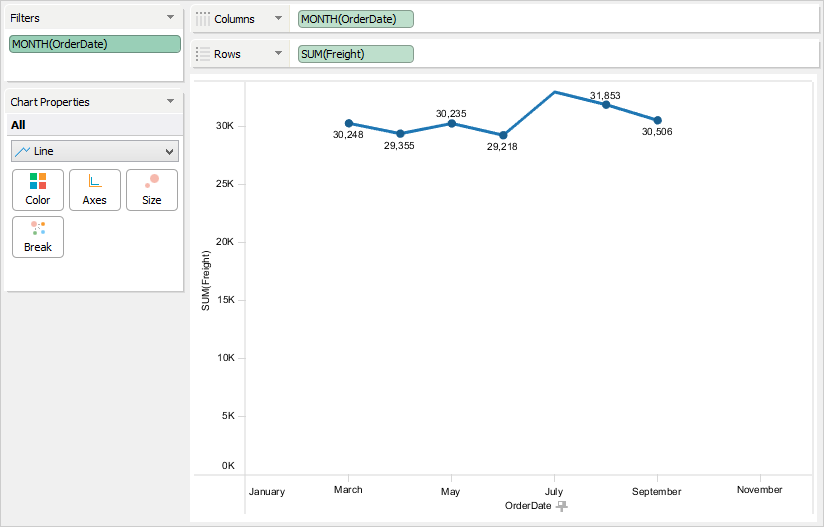Select the MONTH(OrderDate) pill in Columns
Viewport: 824px width, 527px height.
pyautogui.click(x=355, y=19)
